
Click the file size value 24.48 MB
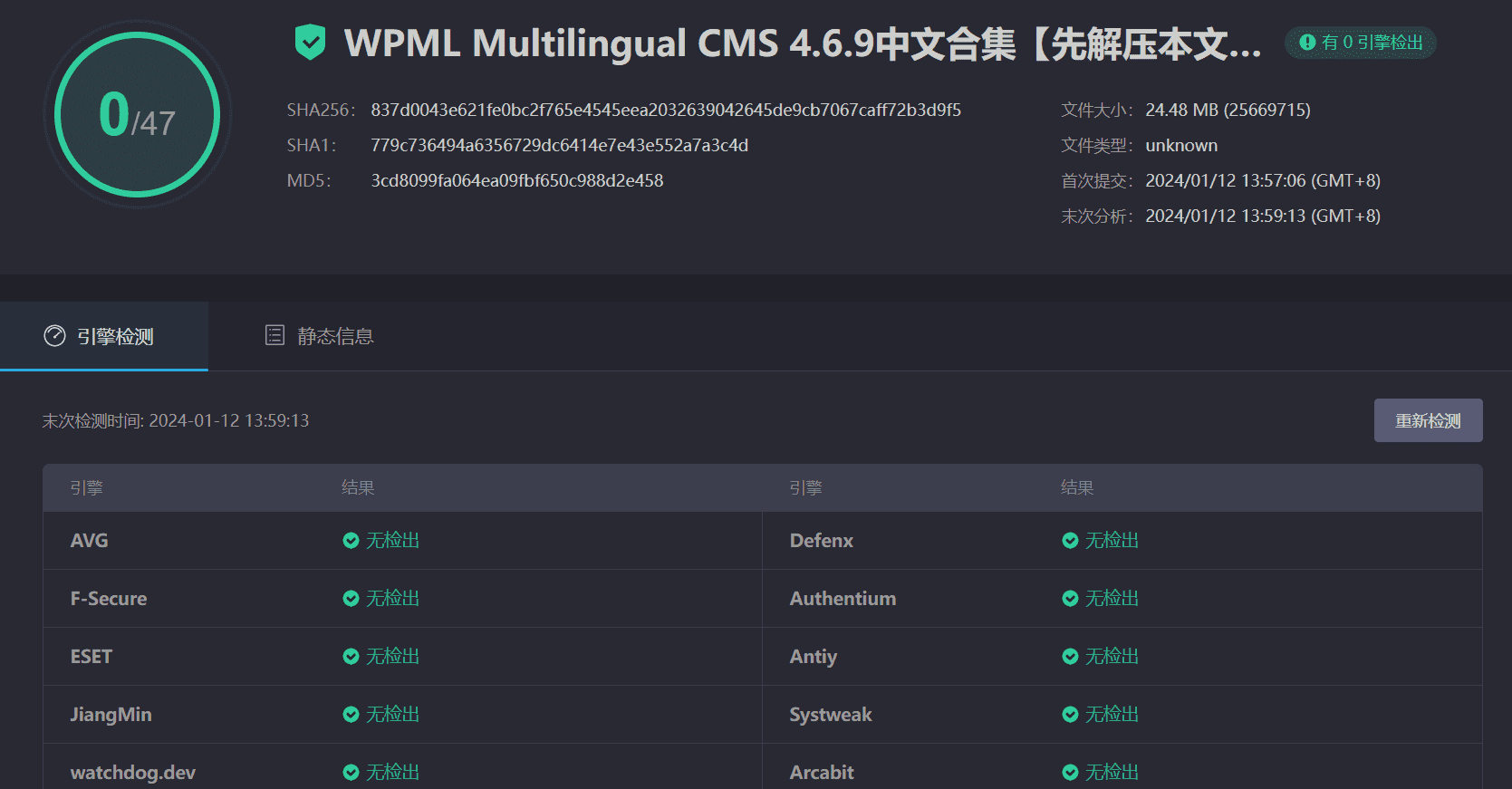tap(1228, 111)
